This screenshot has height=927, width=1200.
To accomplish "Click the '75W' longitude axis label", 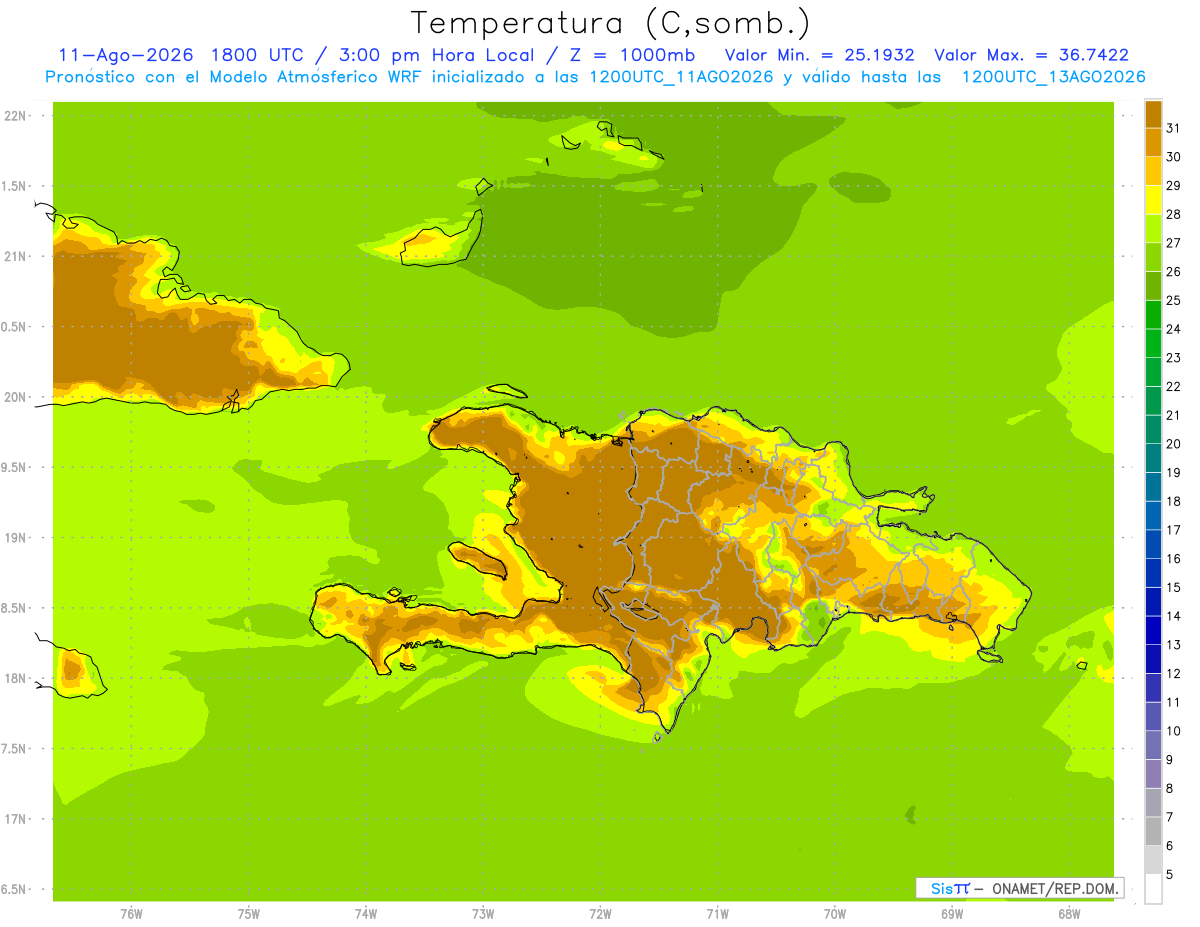I will click(x=249, y=914).
